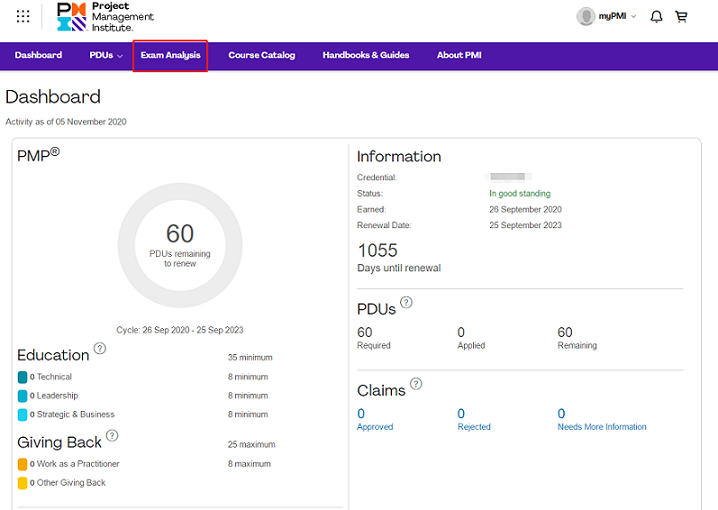Screen dimensions: 718x510
Task: Open the shopping cart icon
Action: pos(681,17)
